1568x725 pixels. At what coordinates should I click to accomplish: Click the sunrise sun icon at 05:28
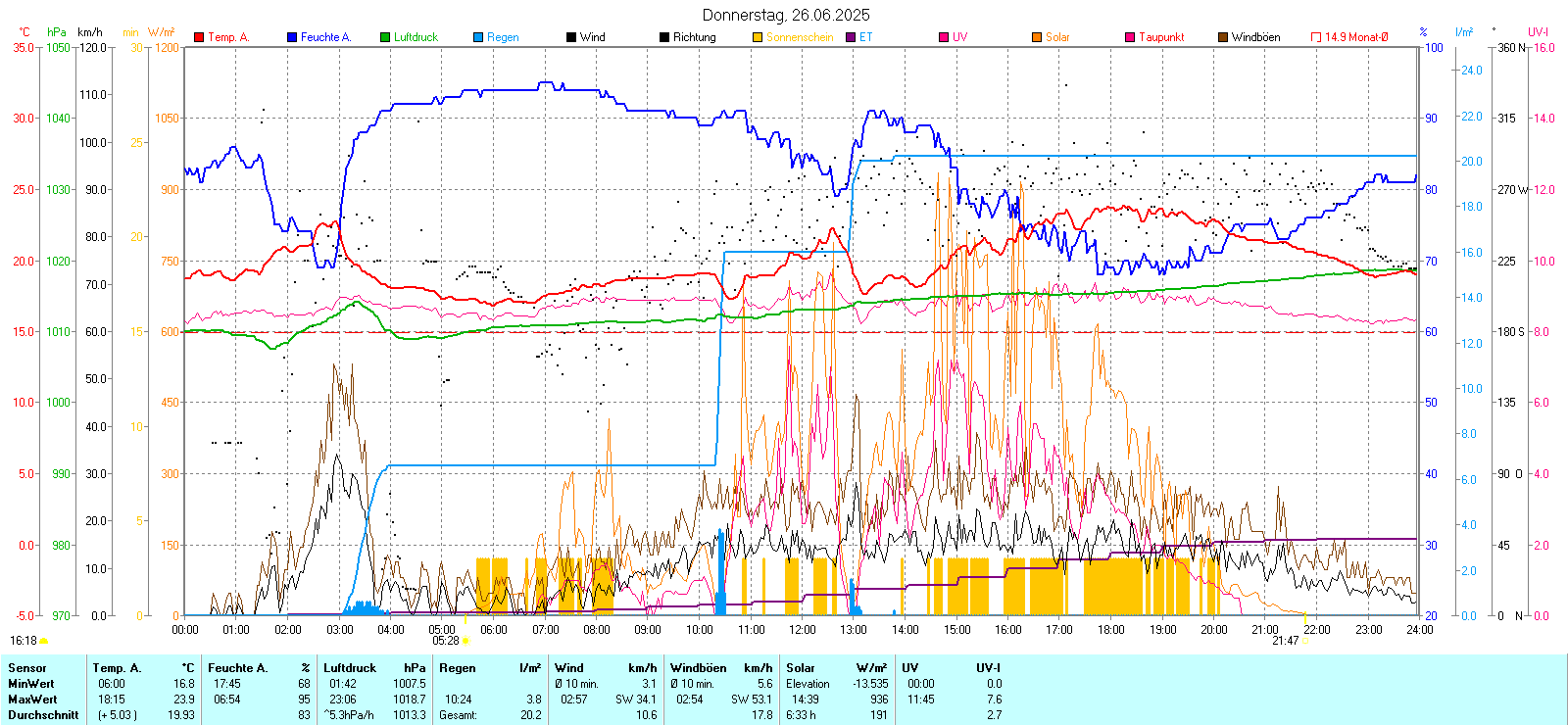[465, 641]
